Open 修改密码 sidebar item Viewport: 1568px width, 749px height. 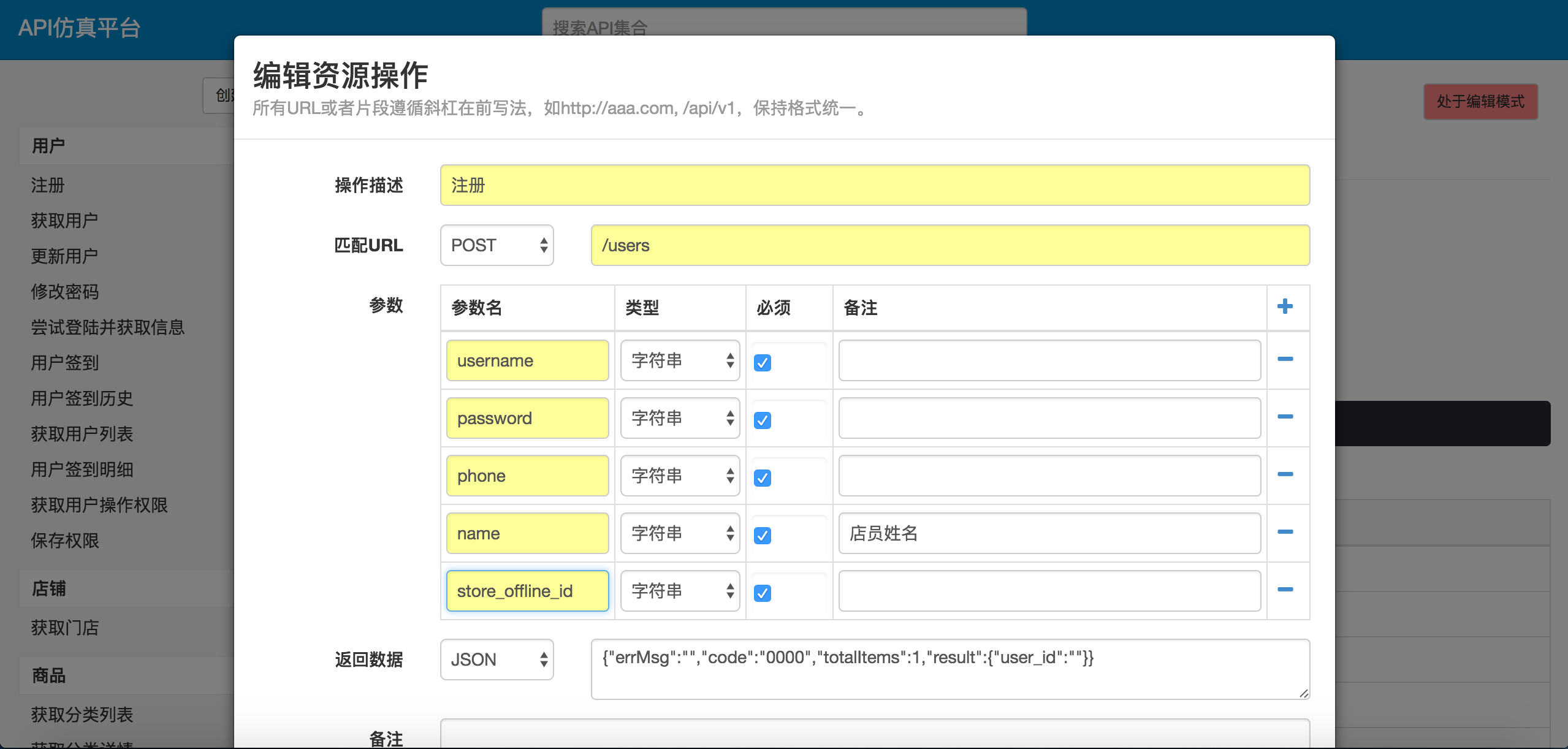(x=64, y=292)
